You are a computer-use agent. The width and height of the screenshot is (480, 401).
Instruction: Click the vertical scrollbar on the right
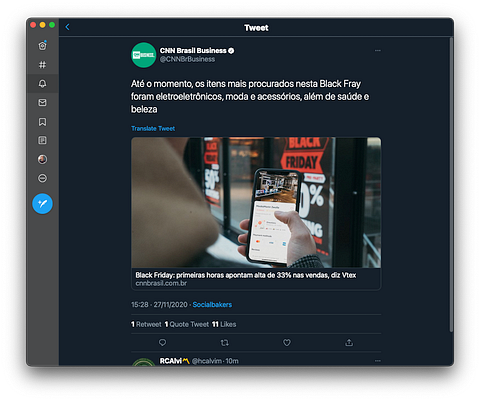point(451,184)
